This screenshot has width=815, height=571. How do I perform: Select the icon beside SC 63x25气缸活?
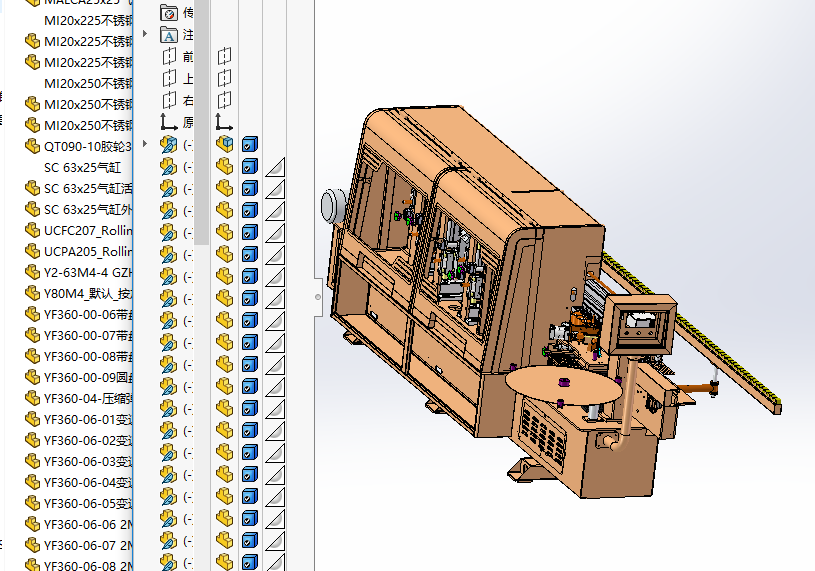[x=32, y=188]
